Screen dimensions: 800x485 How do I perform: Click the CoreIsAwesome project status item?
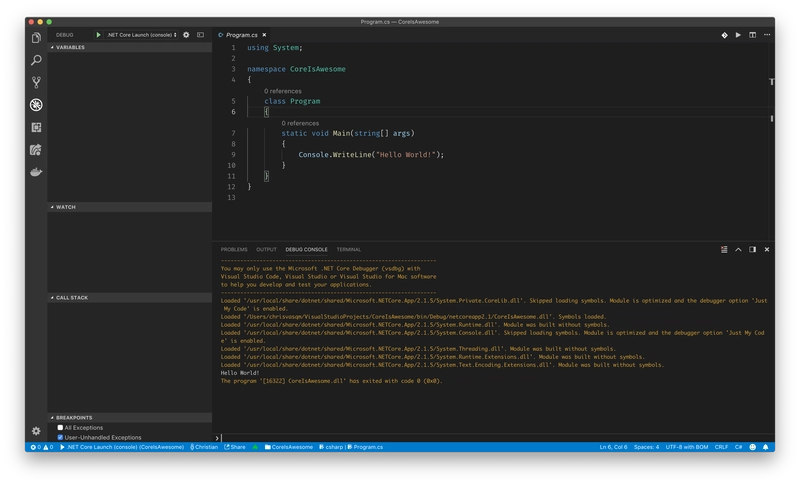pos(289,447)
